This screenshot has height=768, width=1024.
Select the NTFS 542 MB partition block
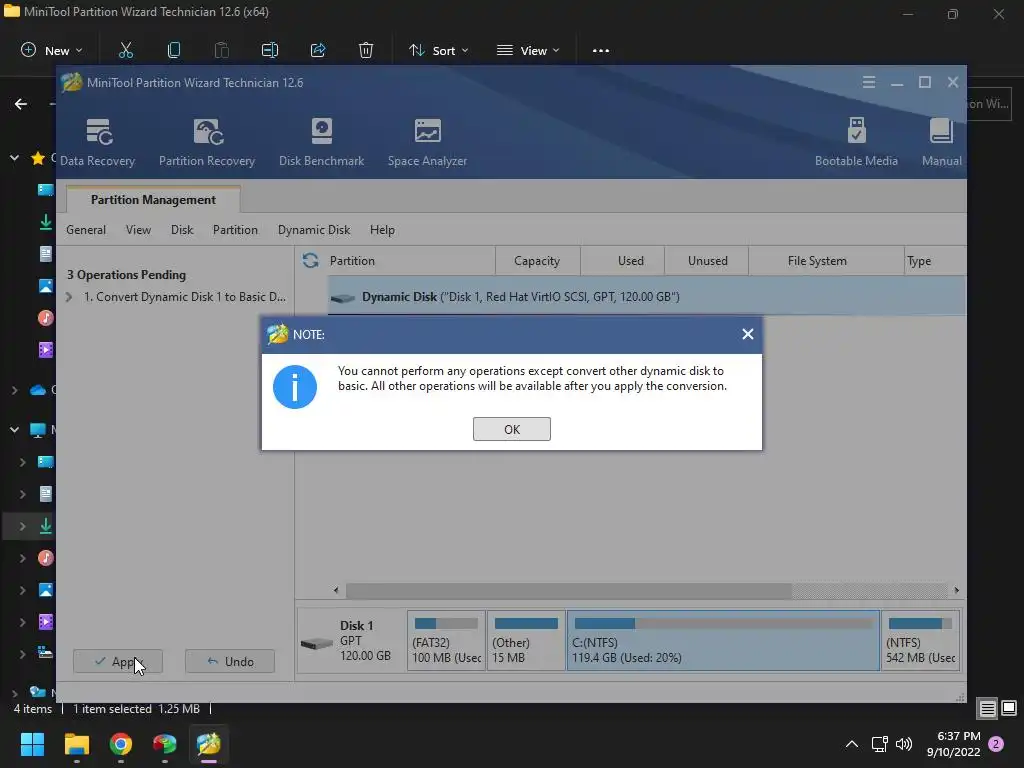tap(920, 641)
